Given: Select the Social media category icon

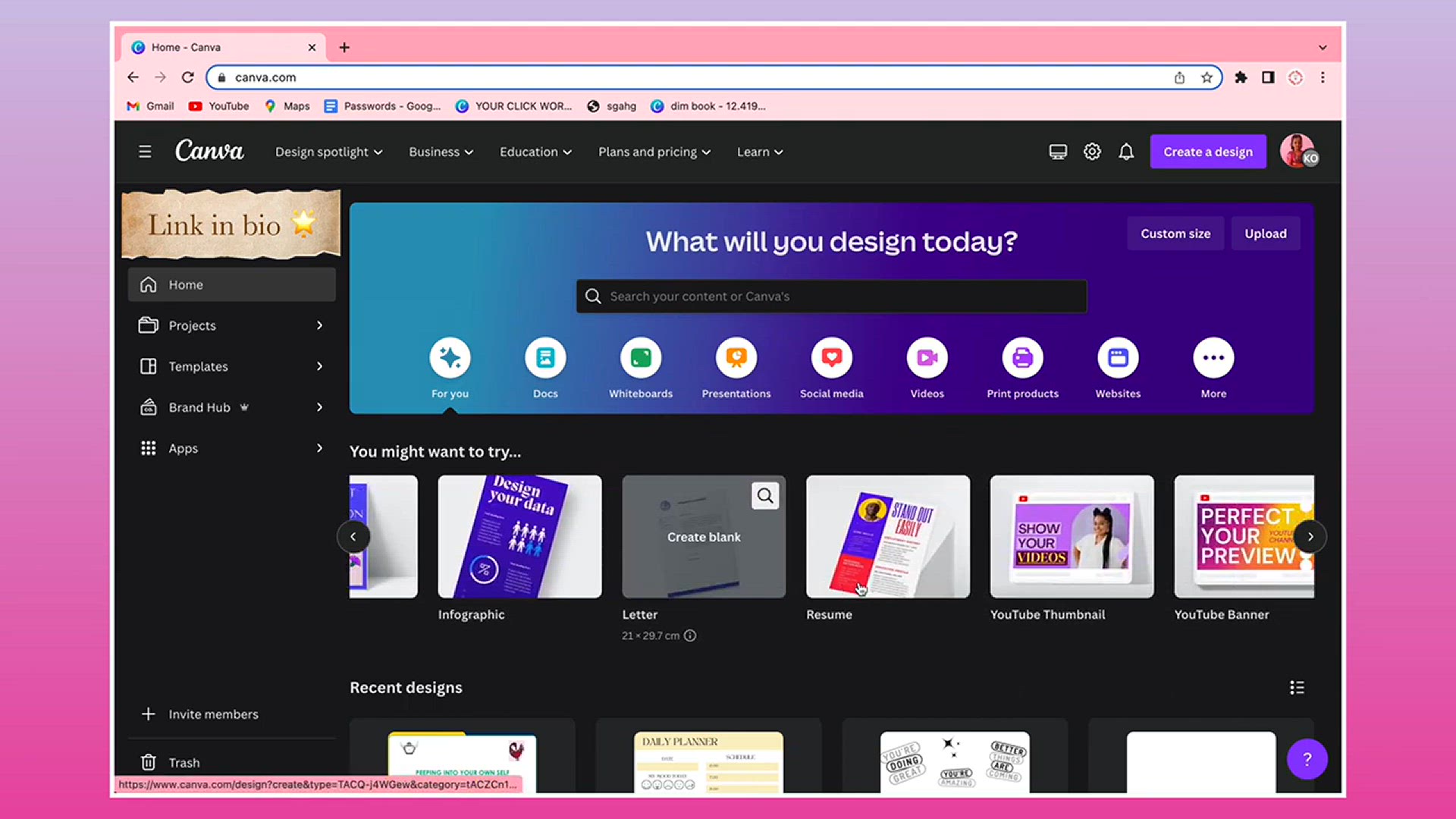Looking at the screenshot, I should (x=832, y=358).
